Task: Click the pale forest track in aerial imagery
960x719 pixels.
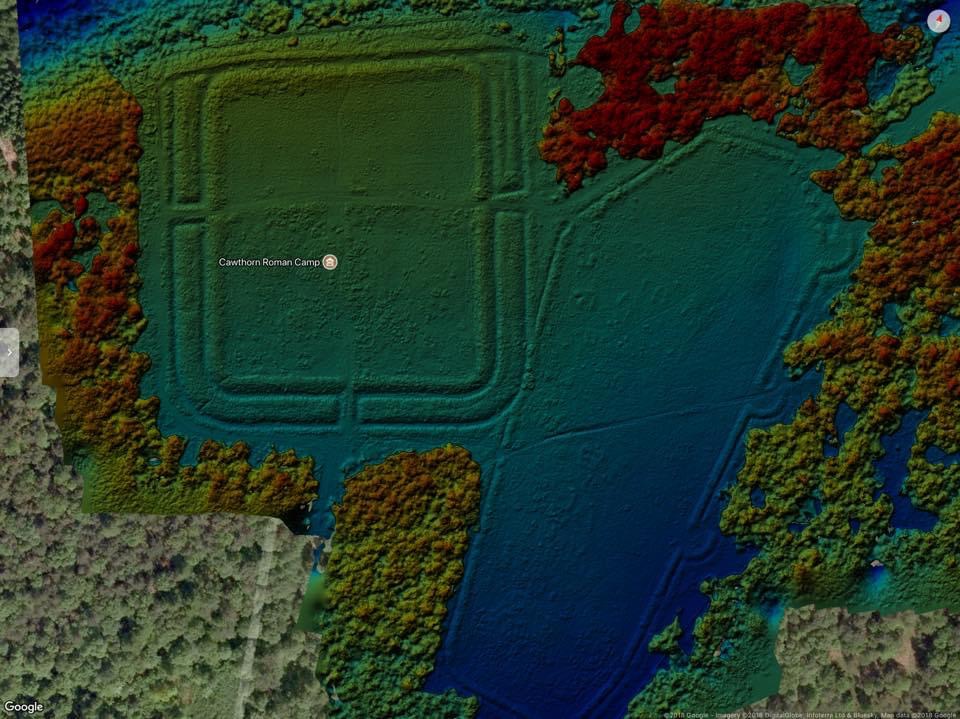Action: (262, 620)
